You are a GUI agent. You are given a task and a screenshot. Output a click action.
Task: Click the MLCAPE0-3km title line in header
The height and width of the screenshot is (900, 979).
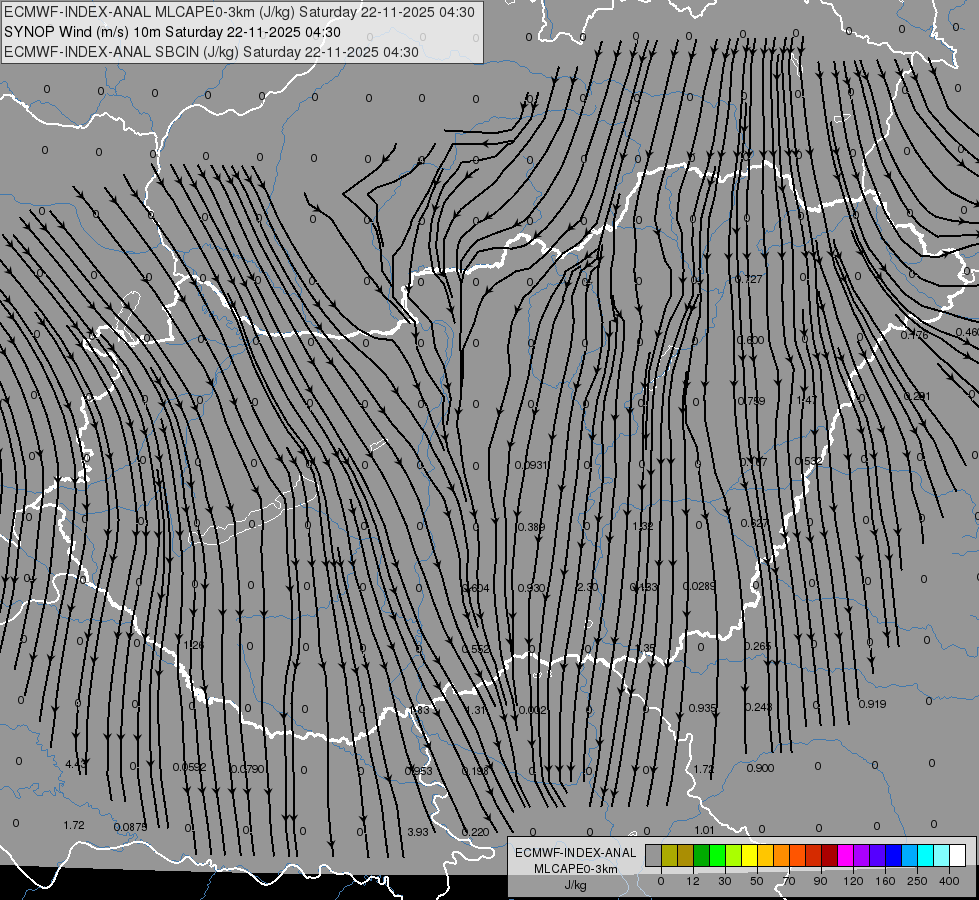point(211,13)
